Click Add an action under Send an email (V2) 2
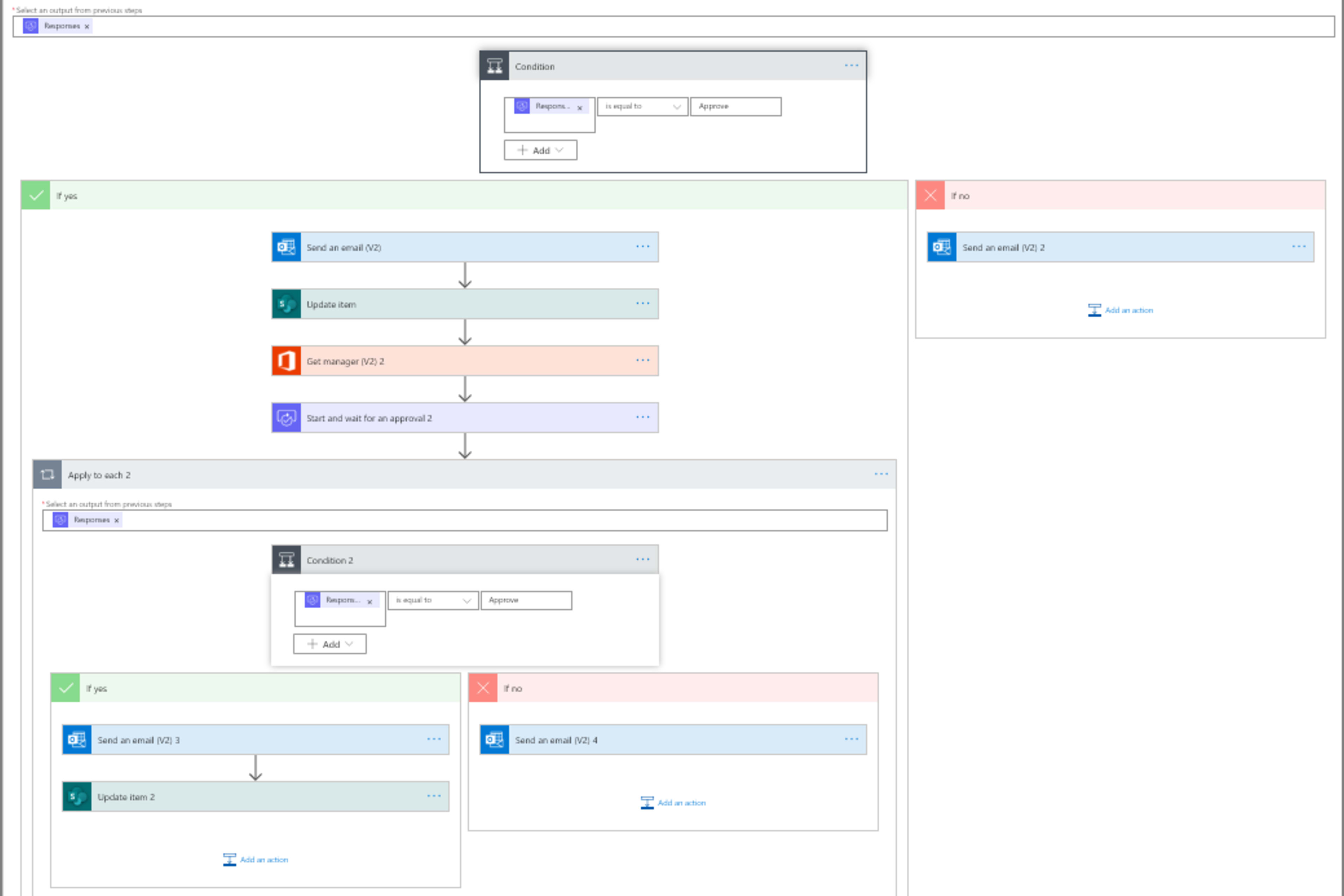The image size is (1344, 896). point(1121,310)
